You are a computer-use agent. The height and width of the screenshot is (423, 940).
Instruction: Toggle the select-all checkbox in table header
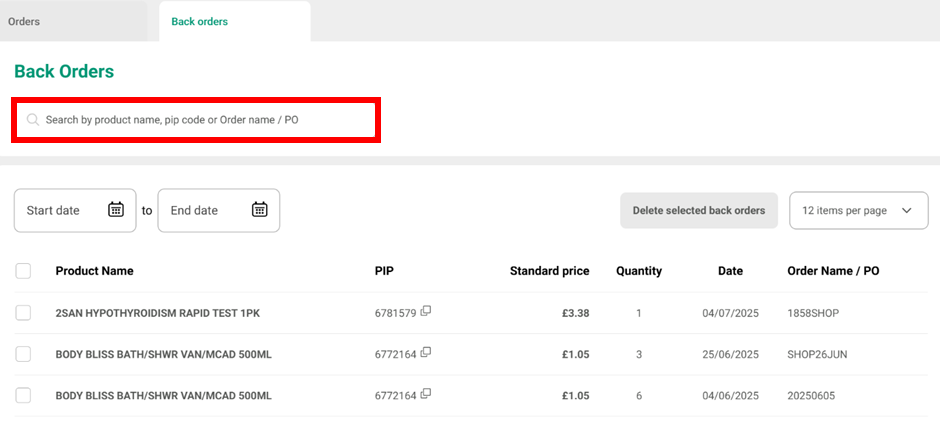tap(24, 271)
